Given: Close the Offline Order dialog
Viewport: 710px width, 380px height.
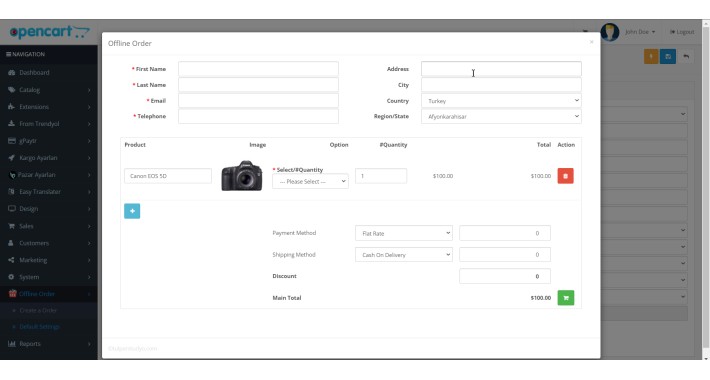Looking at the screenshot, I should click(x=591, y=42).
